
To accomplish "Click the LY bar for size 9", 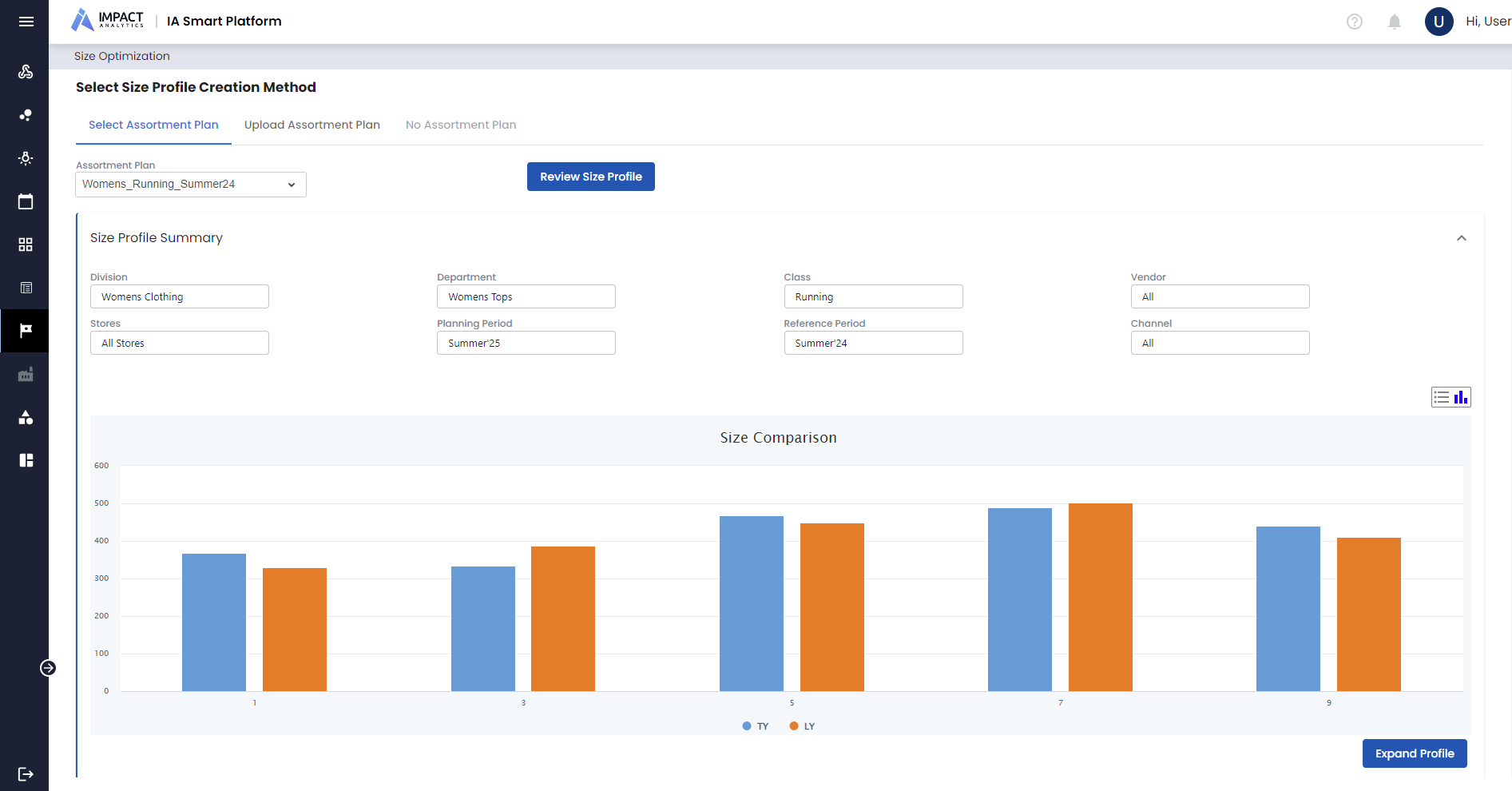I will 1369,614.
